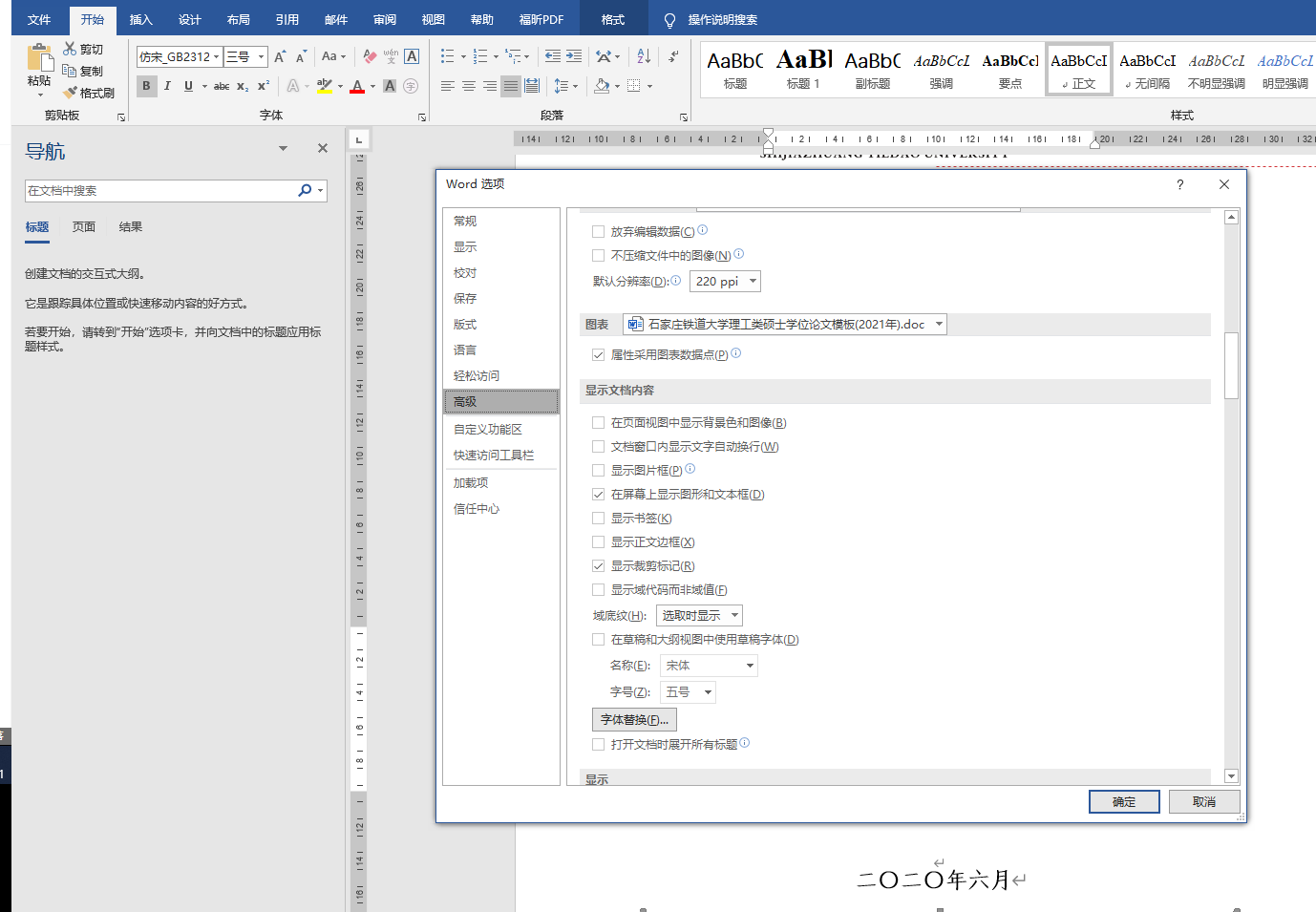The height and width of the screenshot is (912, 1316).
Task: Activate the Format Painter (格式刷)
Action: 89,92
